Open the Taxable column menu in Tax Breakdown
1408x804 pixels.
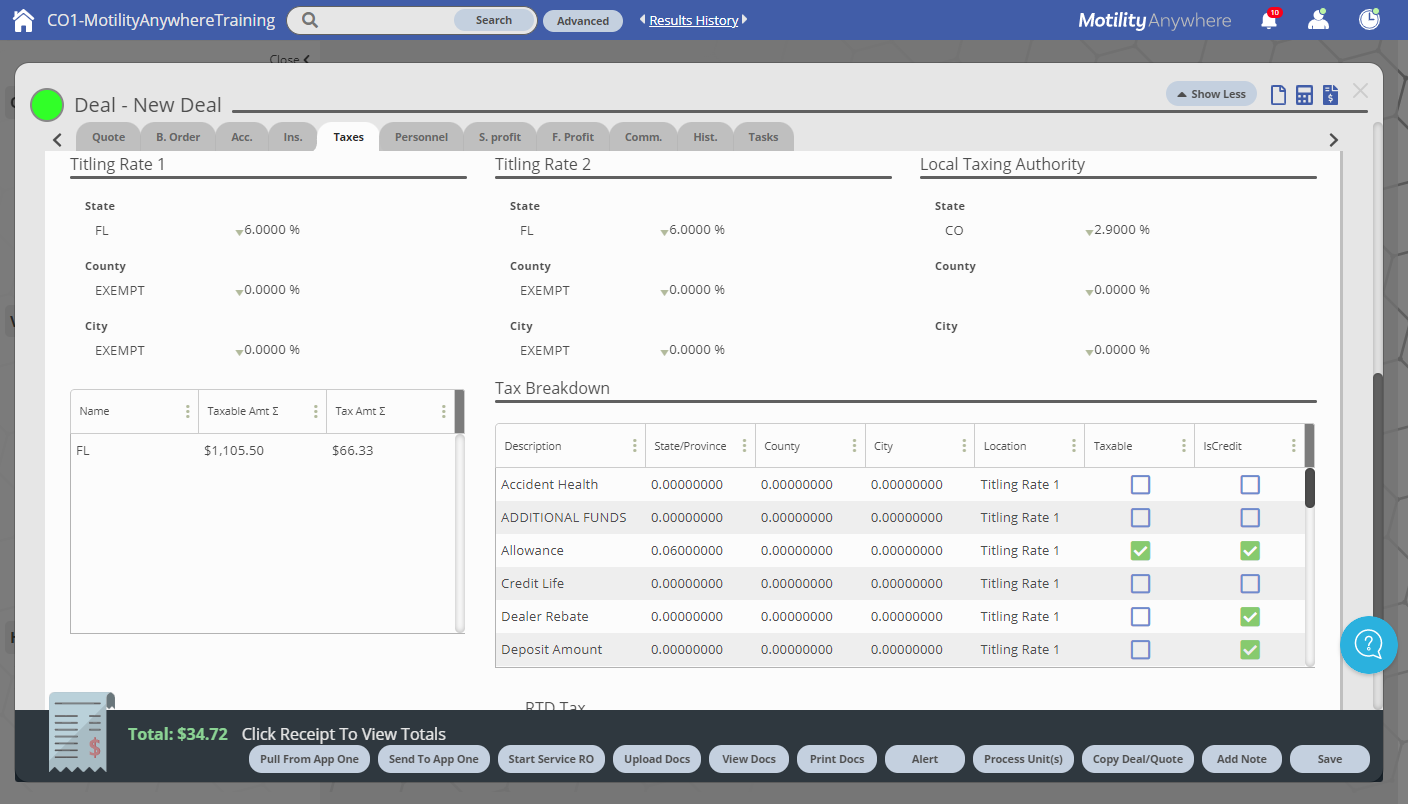point(1184,446)
